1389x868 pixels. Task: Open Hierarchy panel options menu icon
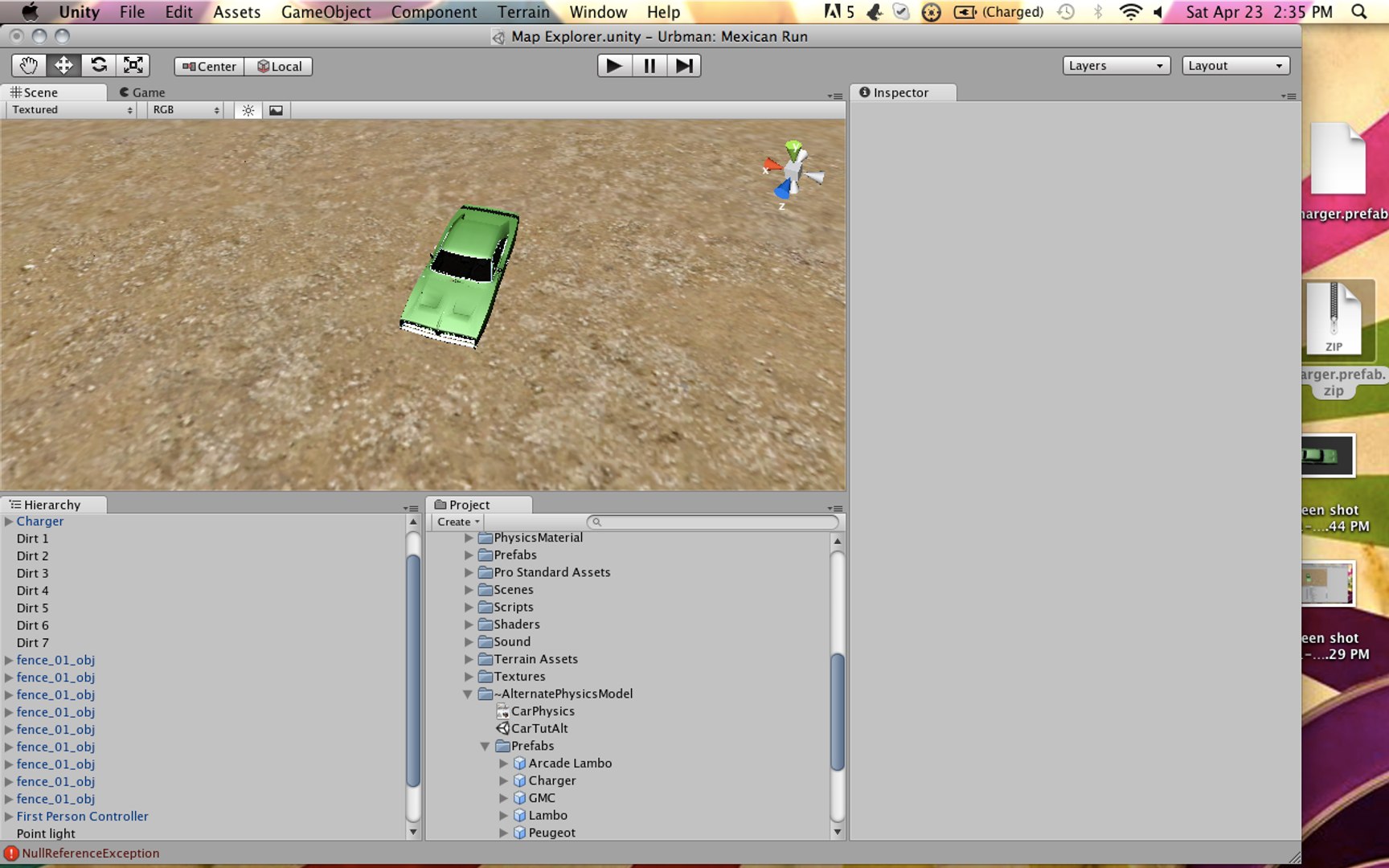tap(411, 508)
